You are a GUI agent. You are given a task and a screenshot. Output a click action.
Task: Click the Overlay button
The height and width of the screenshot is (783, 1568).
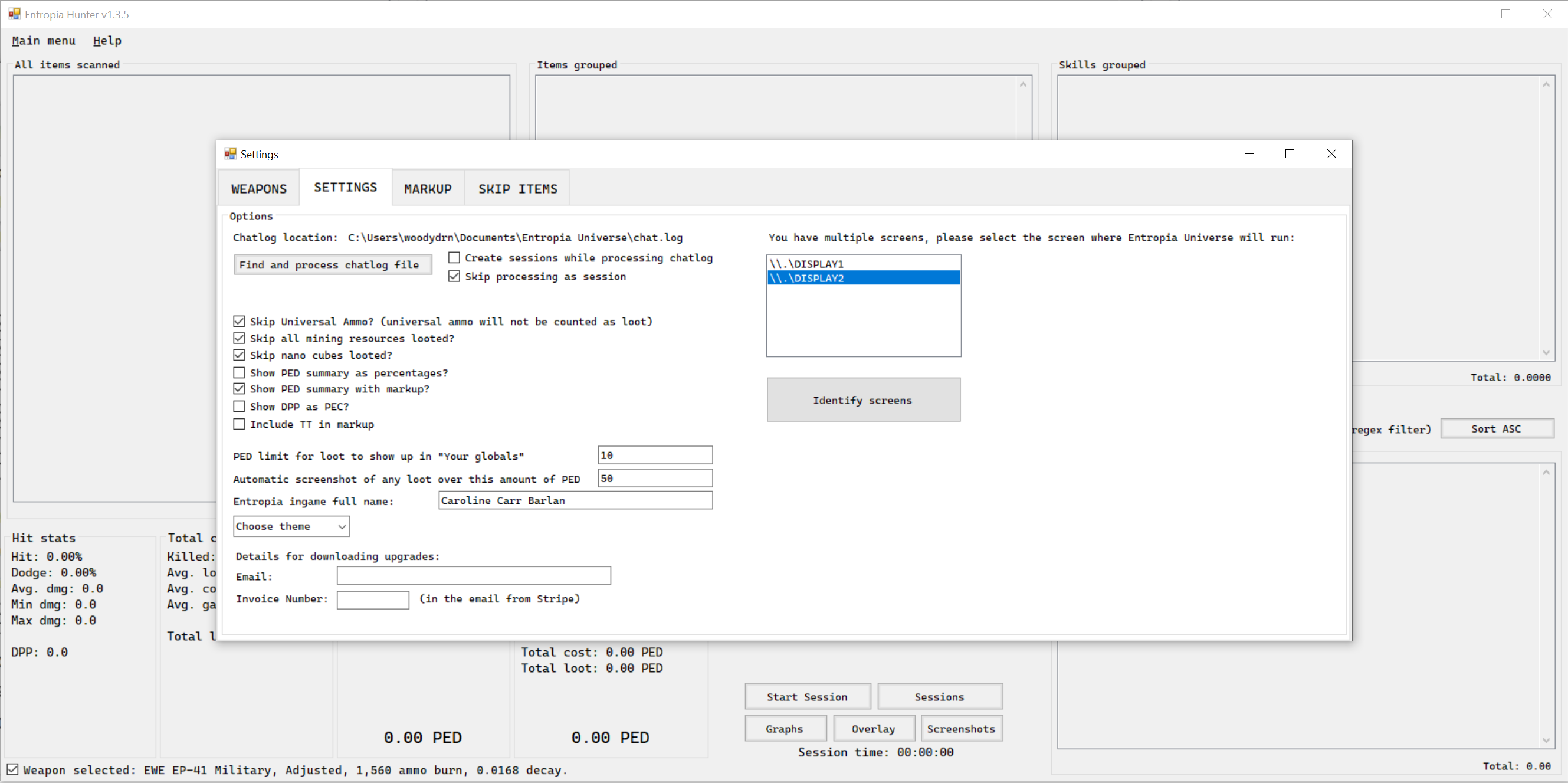[874, 729]
